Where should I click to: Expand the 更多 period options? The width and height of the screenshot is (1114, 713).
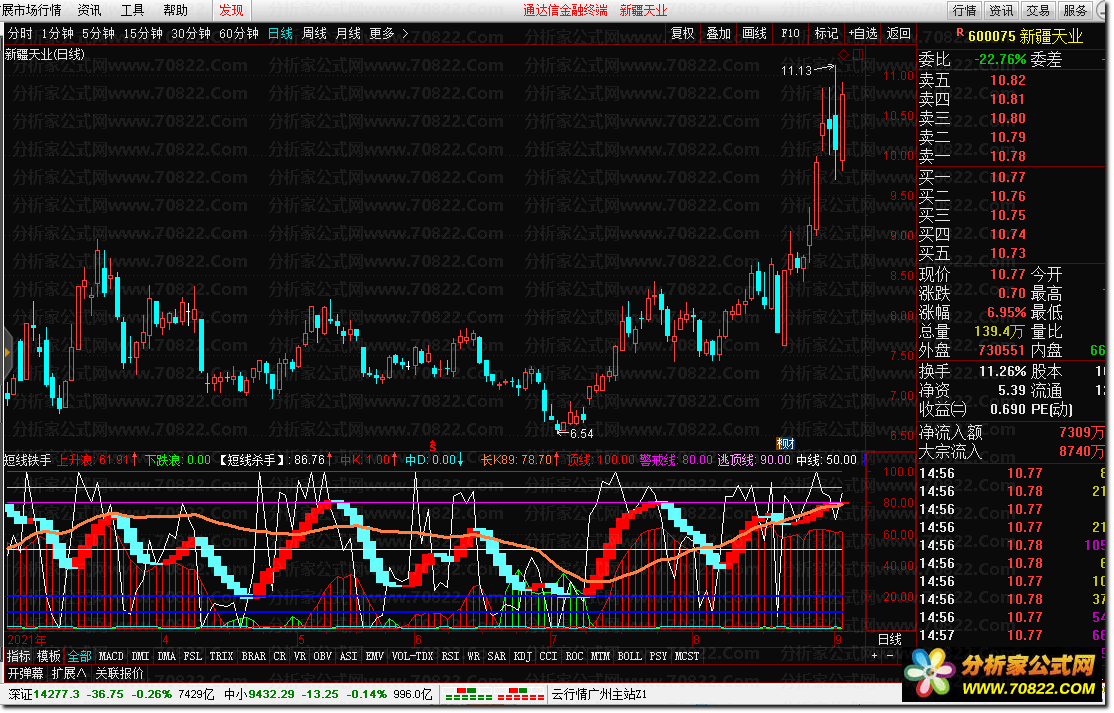click(x=389, y=33)
